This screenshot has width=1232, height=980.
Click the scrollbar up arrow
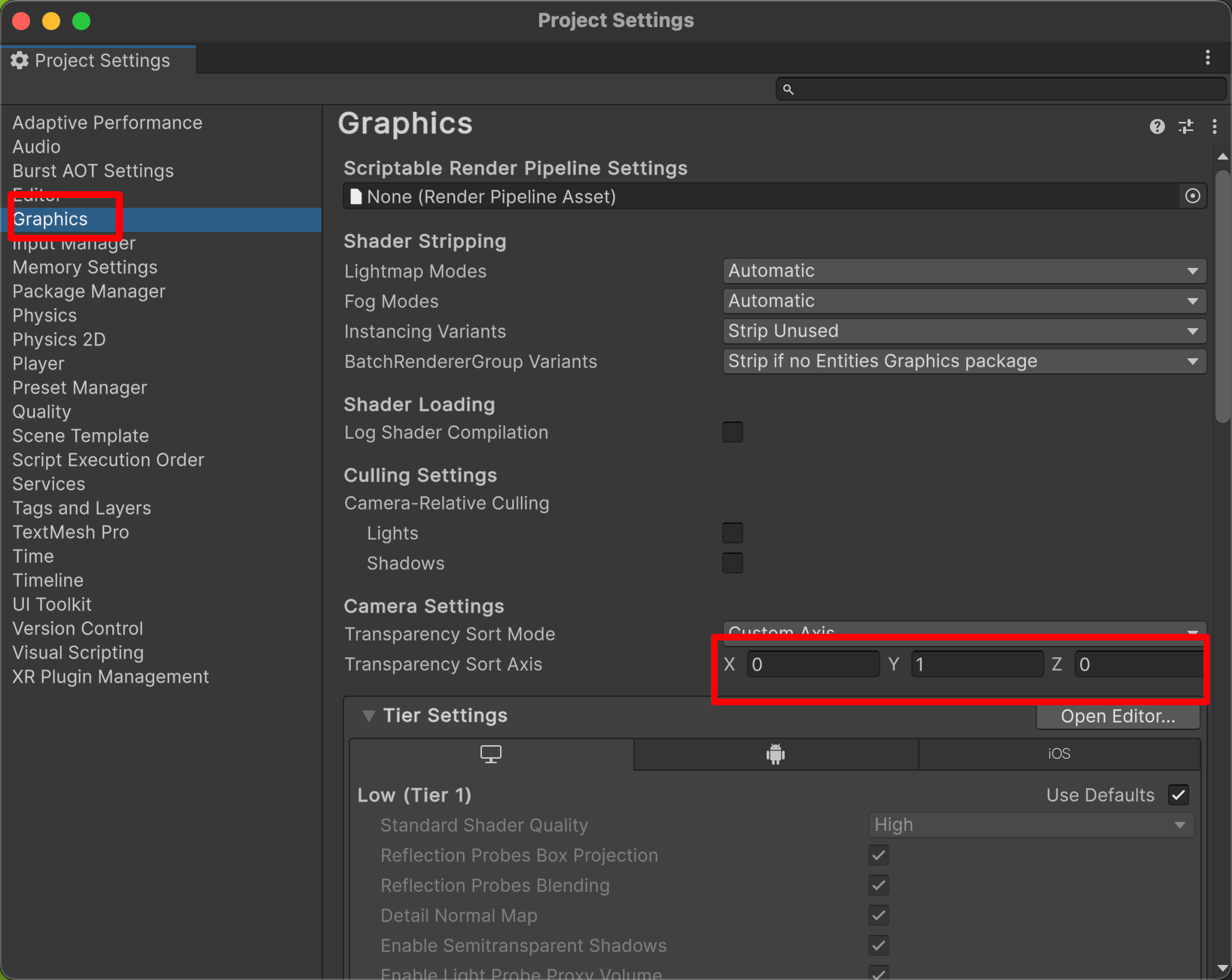pyautogui.click(x=1223, y=157)
